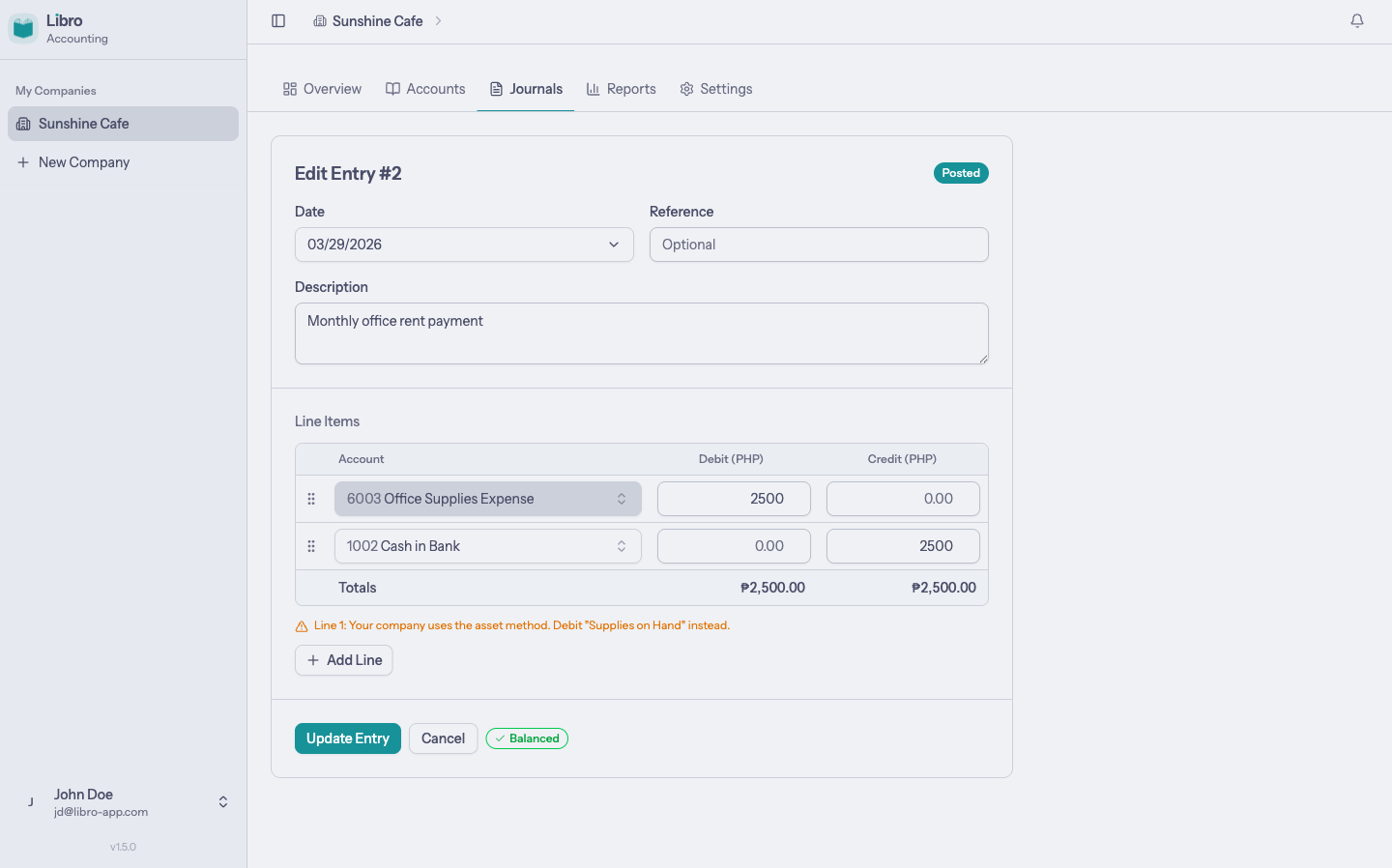Open the notifications bell
The image size is (1392, 868).
click(x=1357, y=21)
